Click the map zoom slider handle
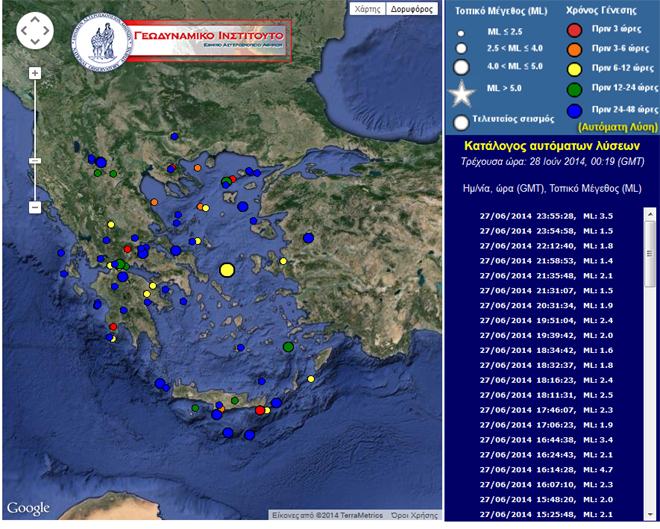Screen dimensions: 660x529 tap(35, 161)
